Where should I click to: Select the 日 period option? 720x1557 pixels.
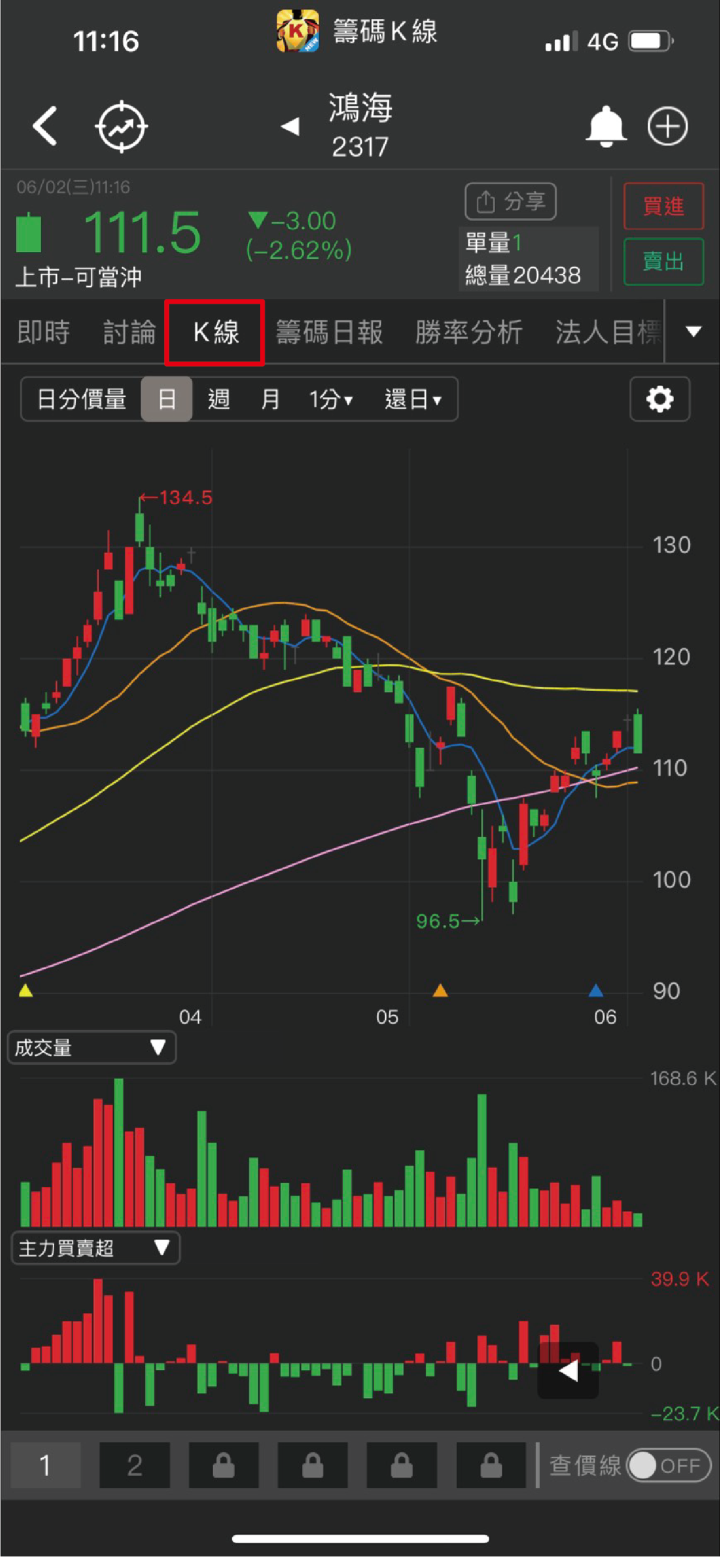point(167,400)
